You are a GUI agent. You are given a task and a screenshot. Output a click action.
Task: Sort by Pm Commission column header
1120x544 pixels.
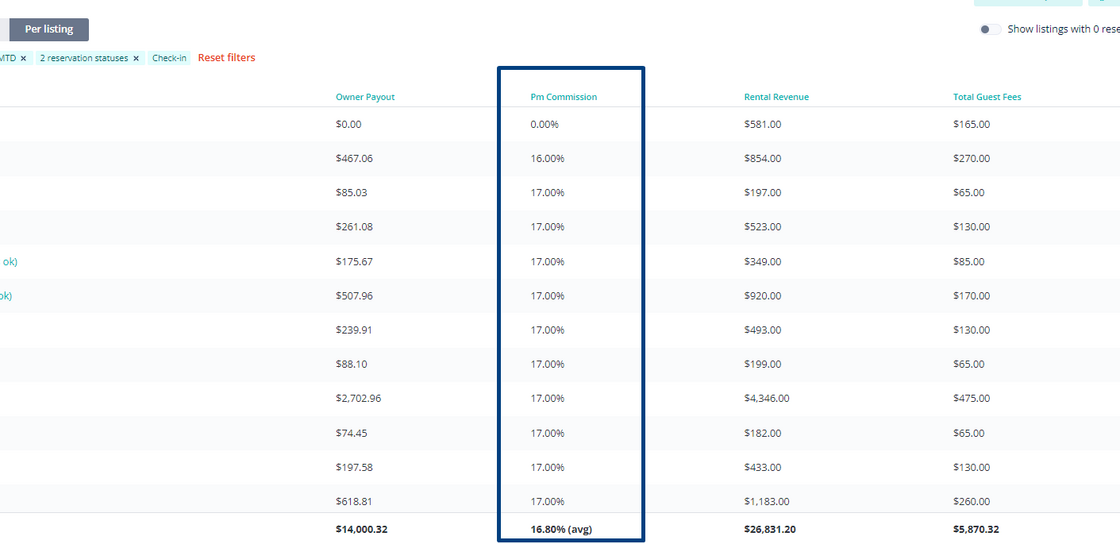coord(564,97)
